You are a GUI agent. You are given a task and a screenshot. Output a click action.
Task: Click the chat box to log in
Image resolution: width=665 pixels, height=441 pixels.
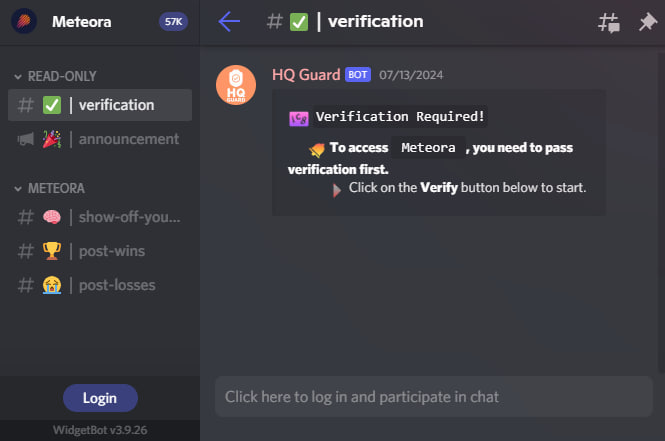tap(433, 397)
